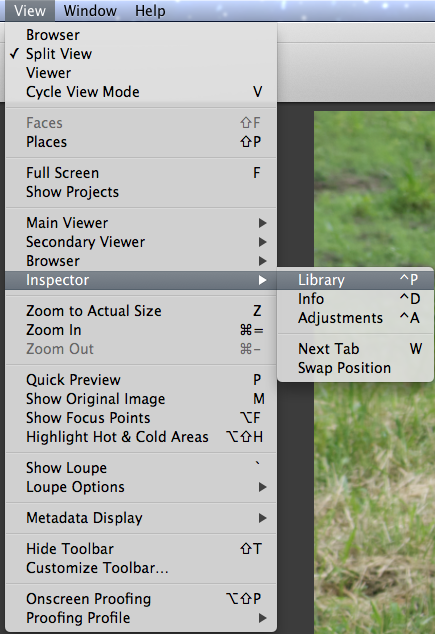Toggle Onscreen Proofing option
435x634 pixels.
tap(141, 599)
